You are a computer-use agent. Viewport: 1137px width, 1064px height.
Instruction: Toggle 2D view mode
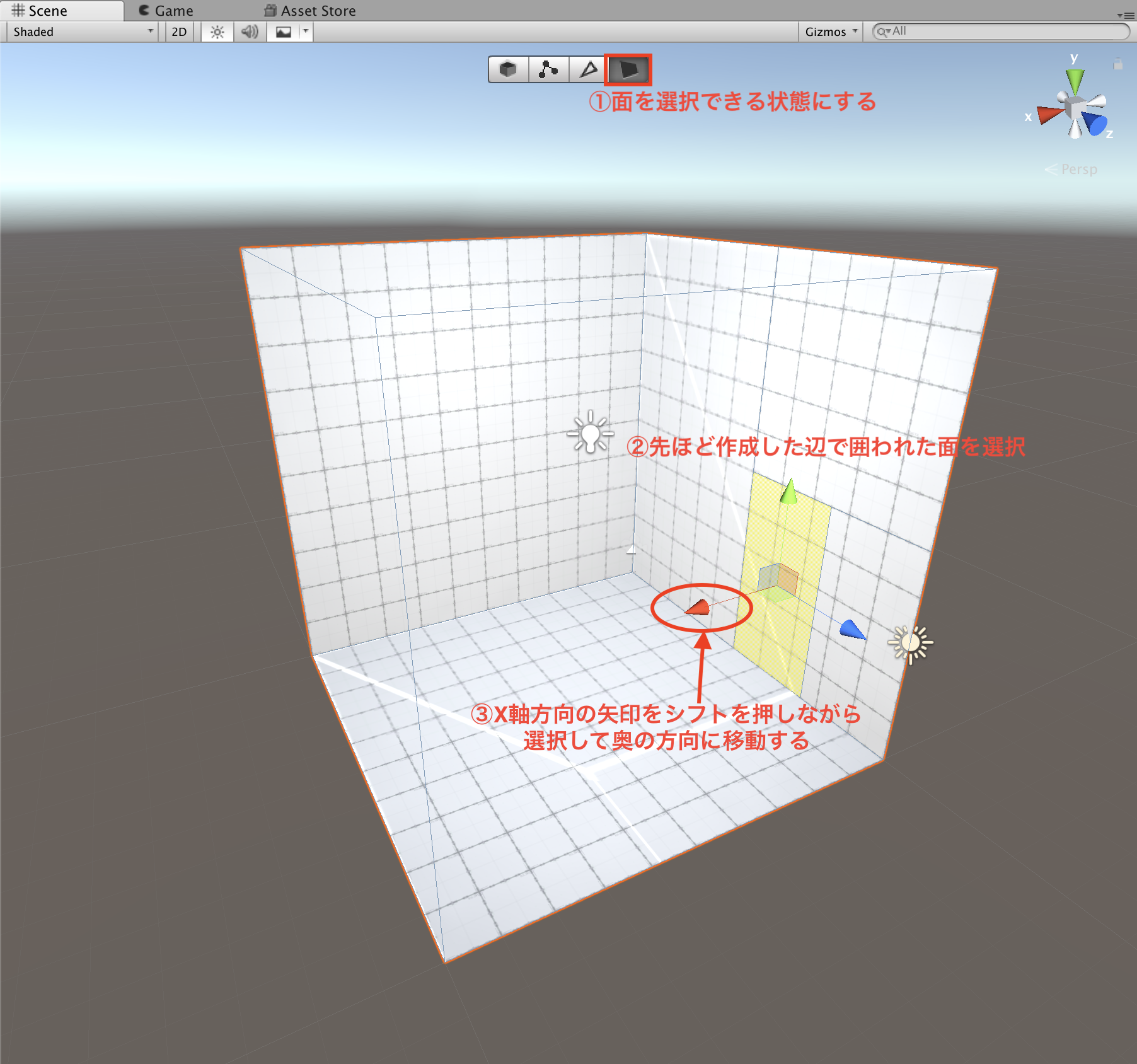(x=179, y=32)
